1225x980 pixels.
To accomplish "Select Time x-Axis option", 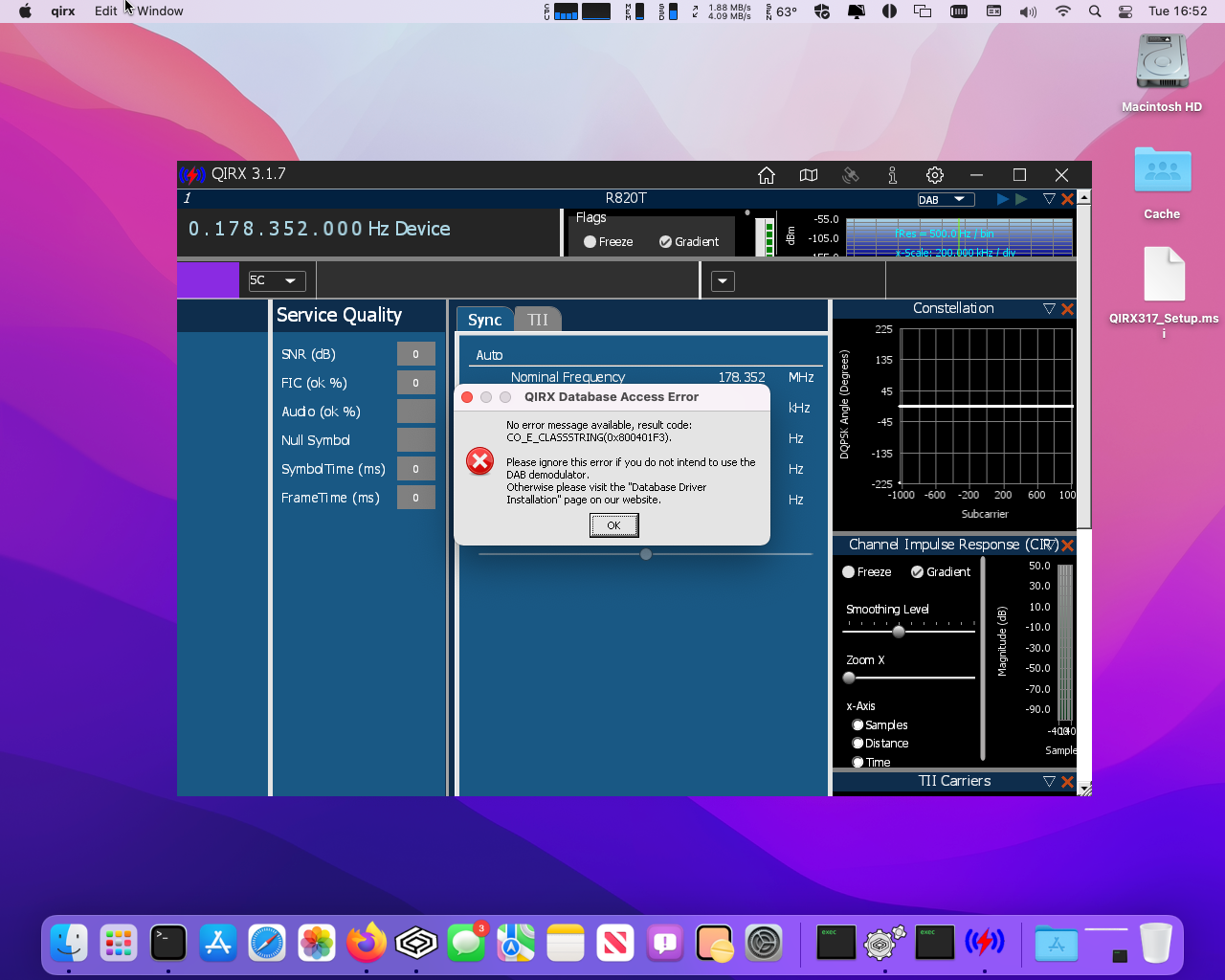I will click(x=871, y=763).
